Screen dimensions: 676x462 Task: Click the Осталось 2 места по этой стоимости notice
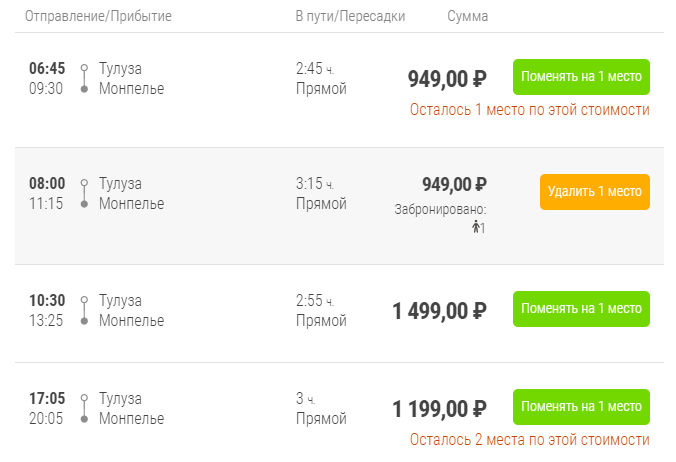coord(529,440)
